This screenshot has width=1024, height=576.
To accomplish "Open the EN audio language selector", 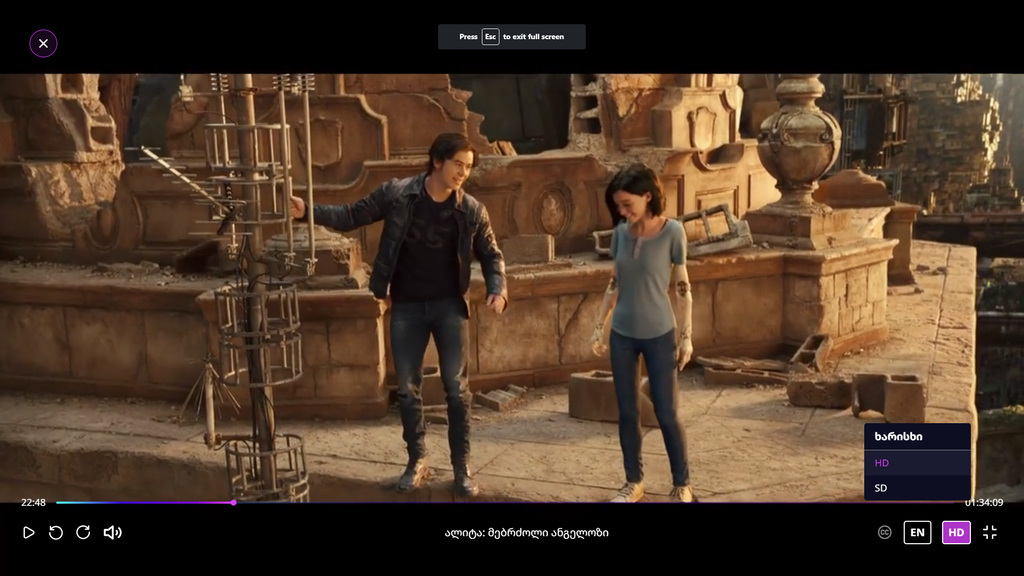I will tap(918, 533).
